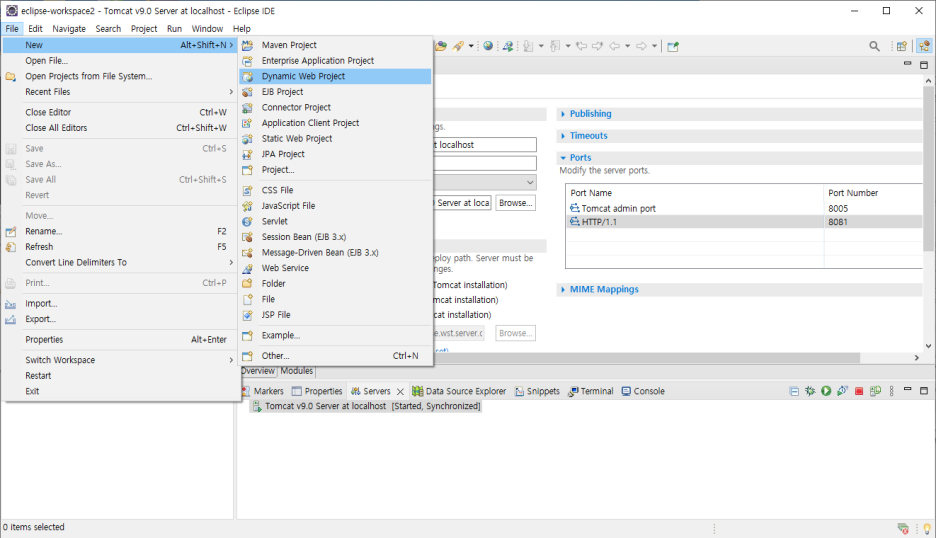Screen dimensions: 936x538
Task: Select Open Projects from File System
Action: point(119,76)
